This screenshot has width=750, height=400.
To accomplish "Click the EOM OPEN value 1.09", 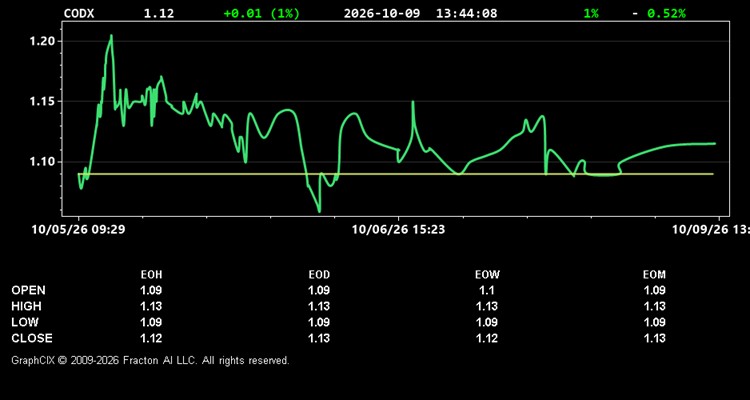I will click(654, 290).
